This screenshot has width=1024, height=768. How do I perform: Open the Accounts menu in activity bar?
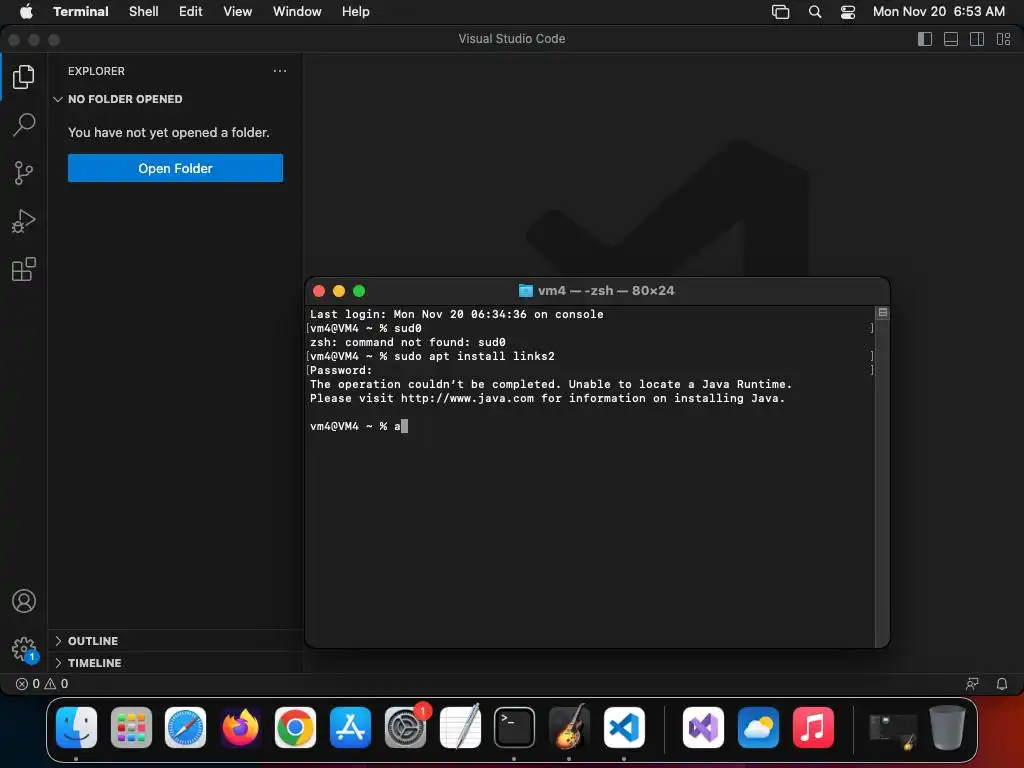coord(24,601)
